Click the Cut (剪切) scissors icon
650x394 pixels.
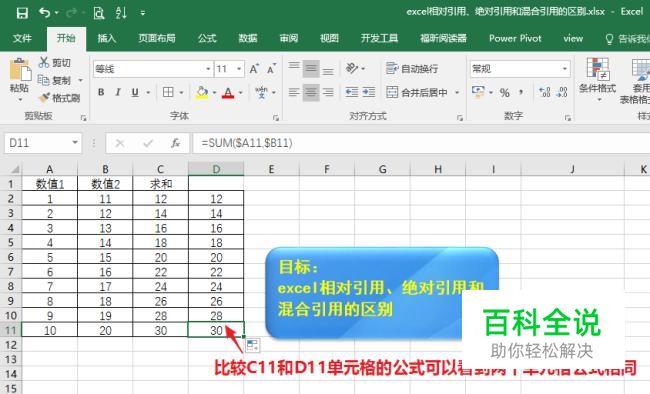44,63
